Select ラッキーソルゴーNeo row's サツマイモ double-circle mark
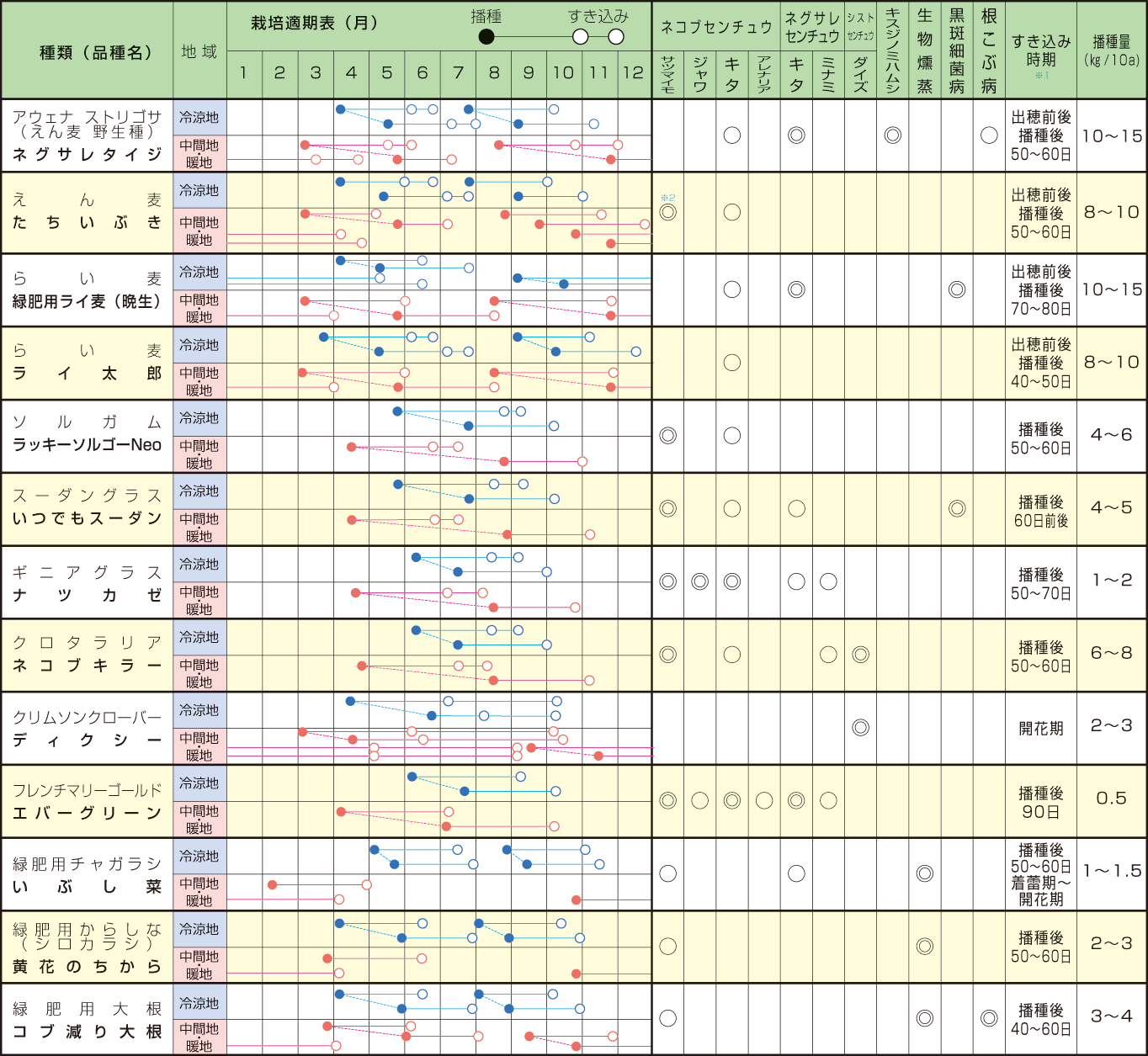 668,435
